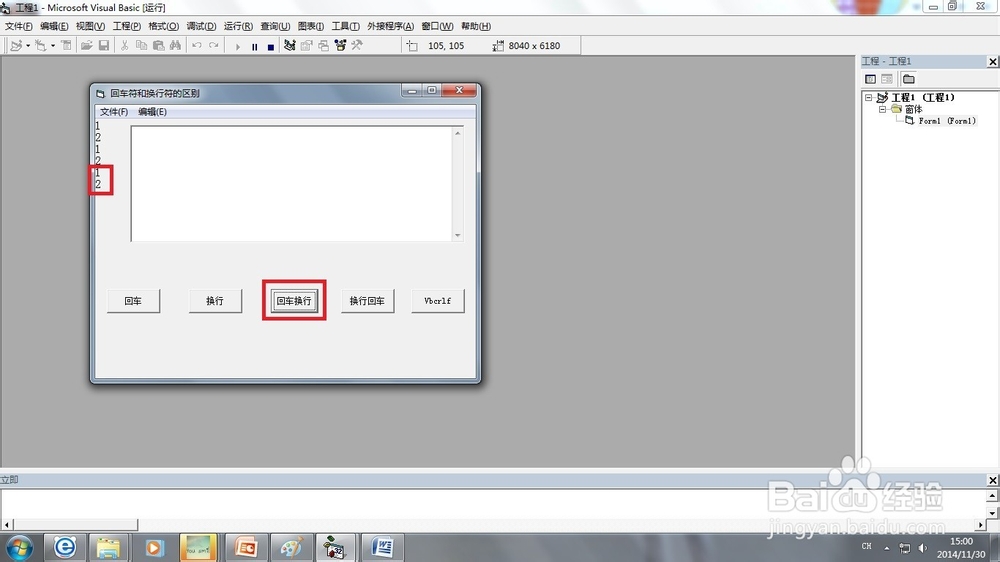Select the 窗体 folder in project tree
This screenshot has width=1000, height=562.
tap(913, 109)
